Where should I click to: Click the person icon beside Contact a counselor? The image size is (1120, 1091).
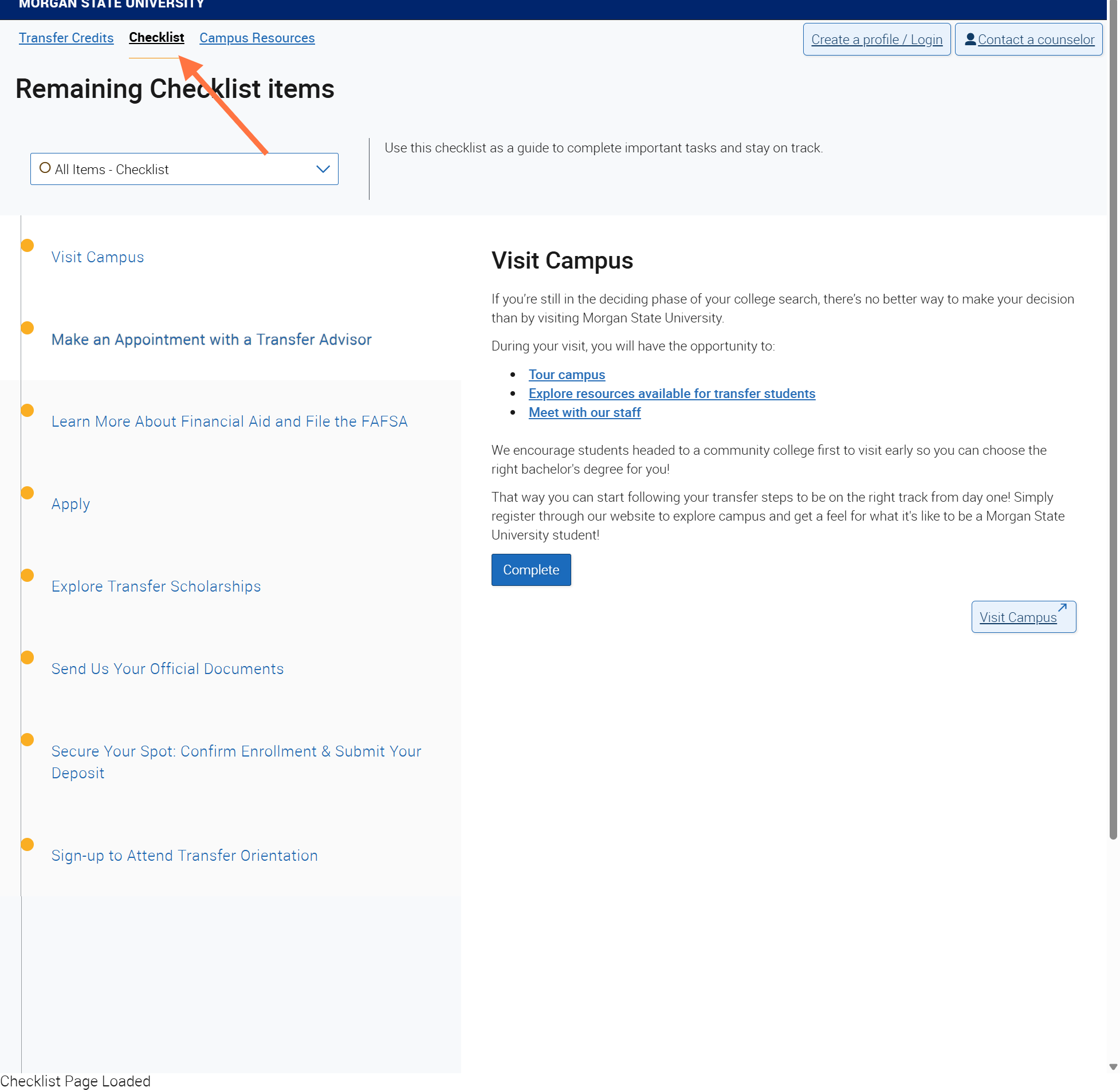point(970,39)
